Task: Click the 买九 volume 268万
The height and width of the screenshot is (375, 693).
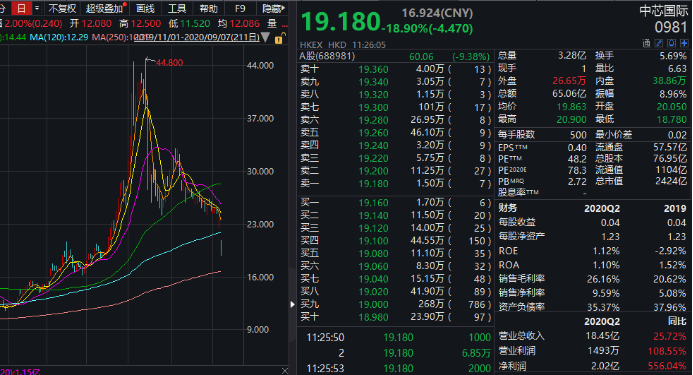Action: [430, 304]
